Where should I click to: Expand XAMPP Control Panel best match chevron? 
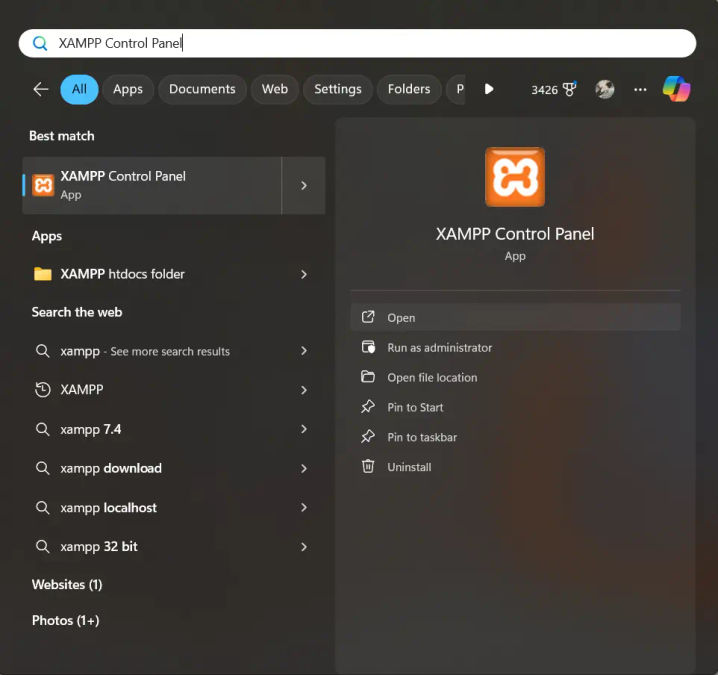[304, 185]
